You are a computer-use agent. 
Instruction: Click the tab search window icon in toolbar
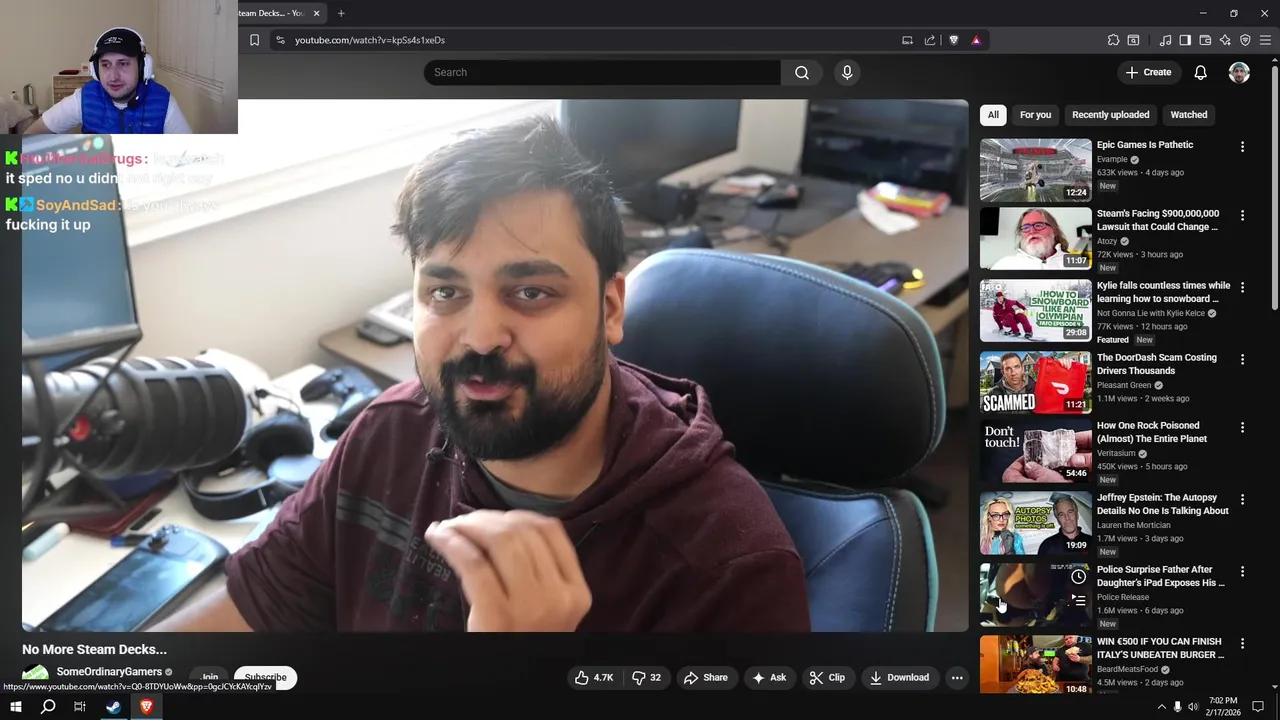(x=1134, y=40)
